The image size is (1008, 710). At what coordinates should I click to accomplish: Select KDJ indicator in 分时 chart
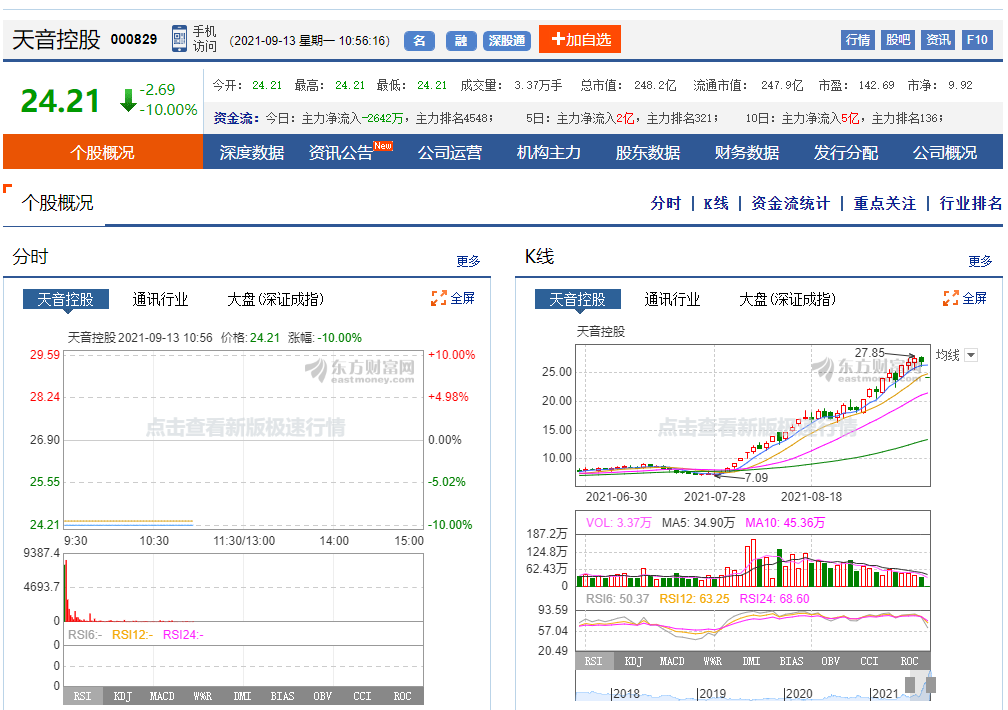point(122,696)
